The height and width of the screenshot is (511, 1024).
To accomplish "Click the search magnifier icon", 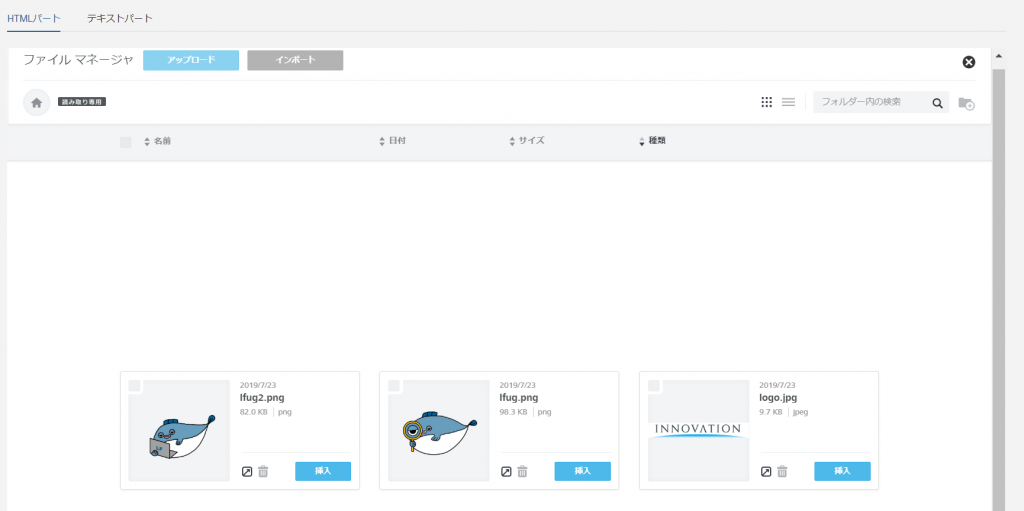I will (x=937, y=102).
